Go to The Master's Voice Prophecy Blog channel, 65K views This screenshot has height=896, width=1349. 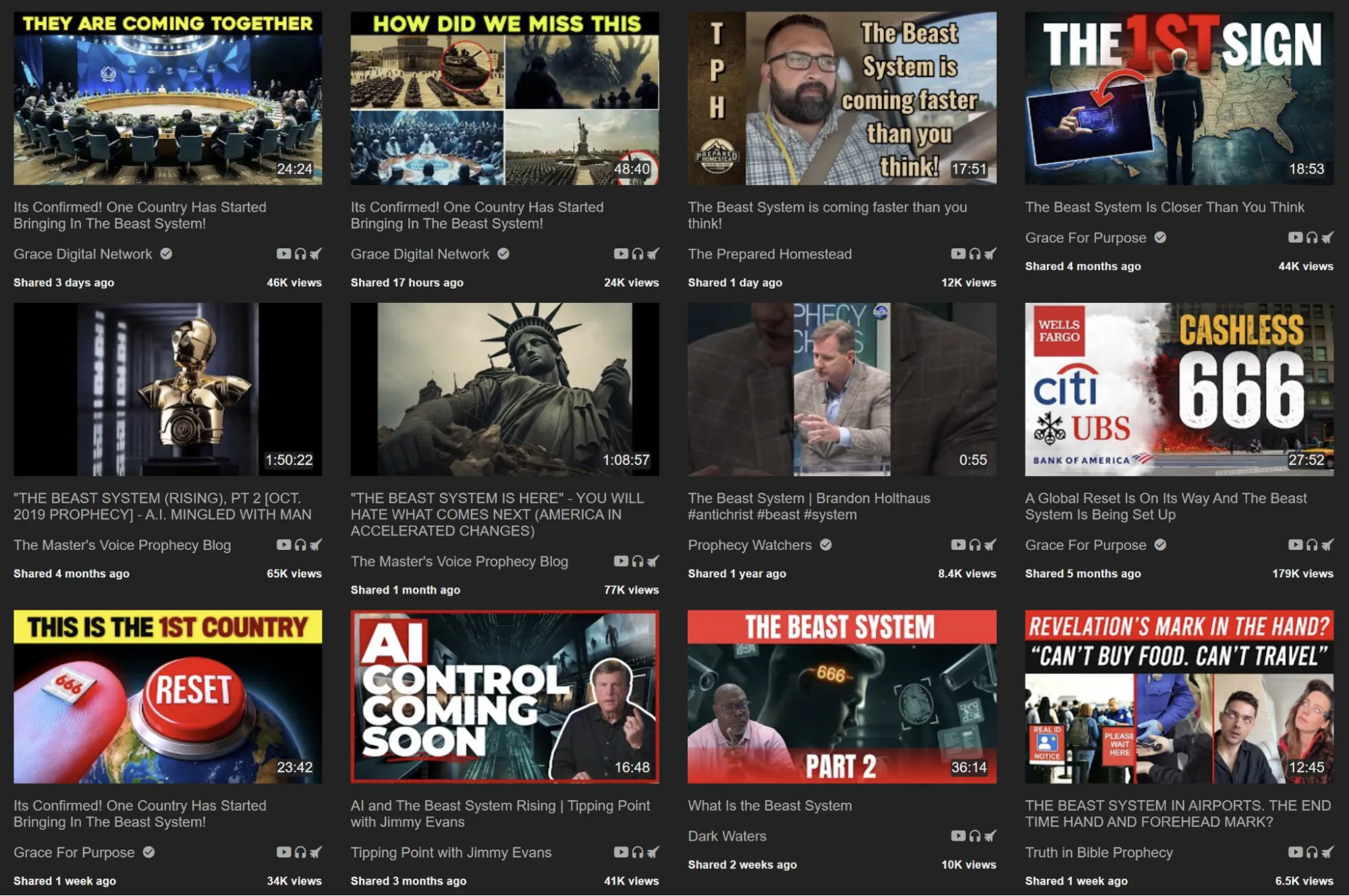tap(122, 544)
